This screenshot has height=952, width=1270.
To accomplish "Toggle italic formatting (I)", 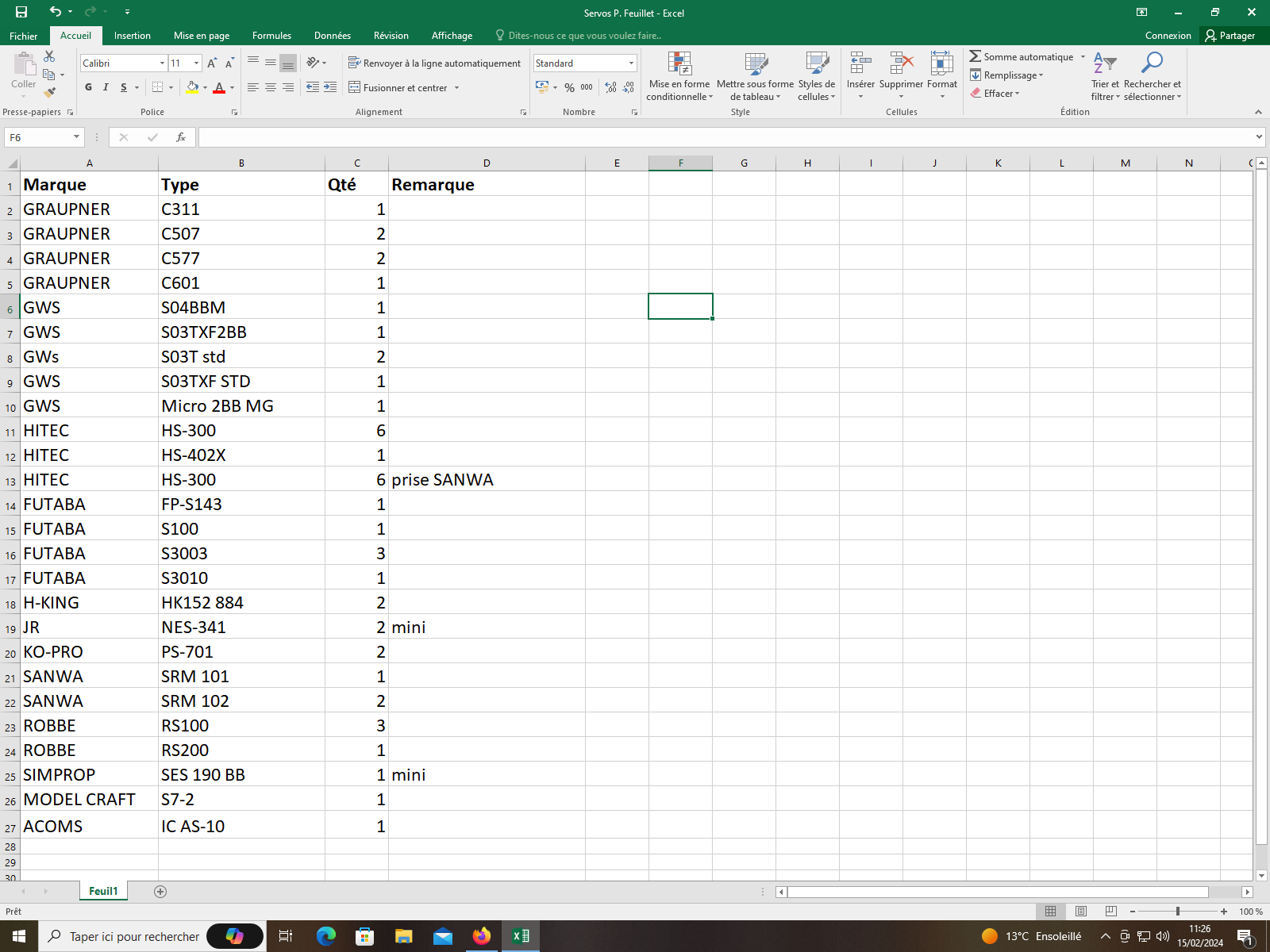I will (106, 87).
